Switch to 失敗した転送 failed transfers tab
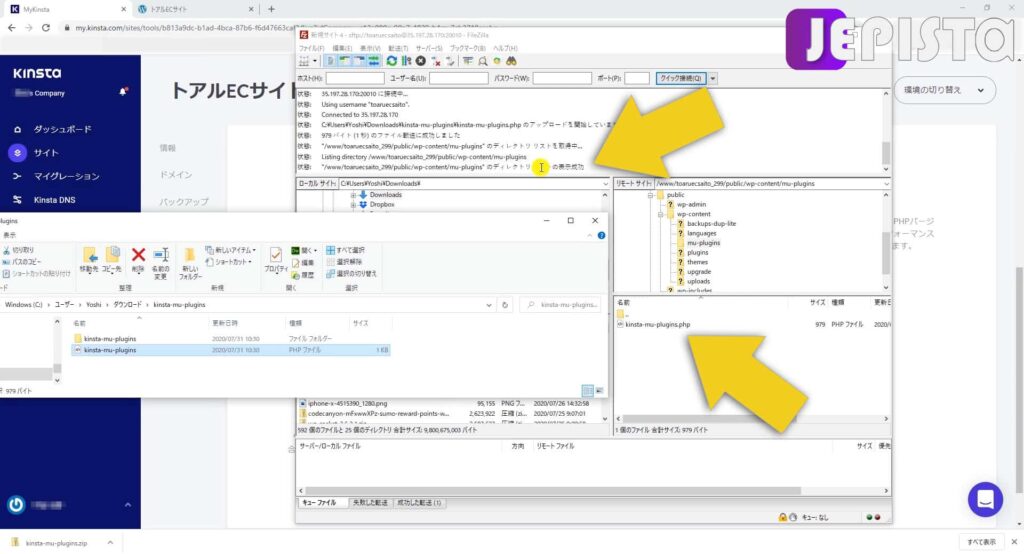 370,503
